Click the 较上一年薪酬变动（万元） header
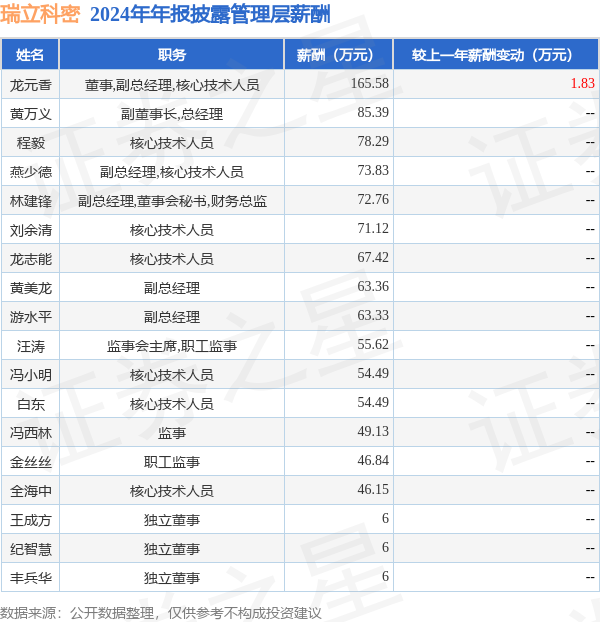 click(x=496, y=55)
